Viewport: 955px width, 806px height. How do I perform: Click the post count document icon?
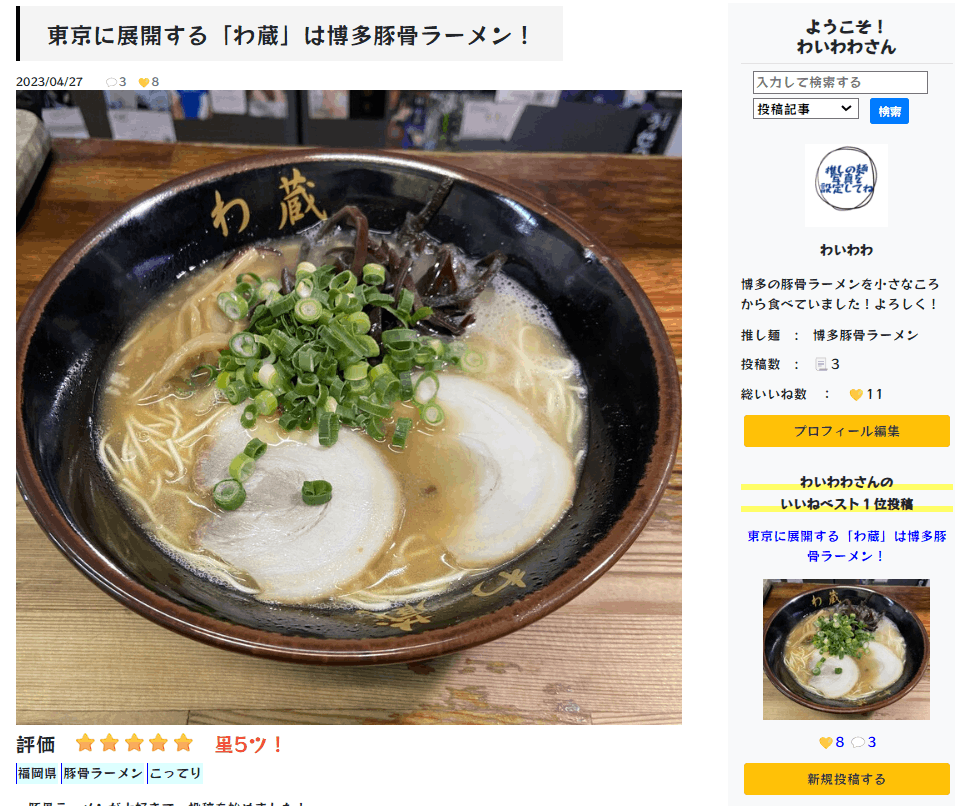point(821,364)
